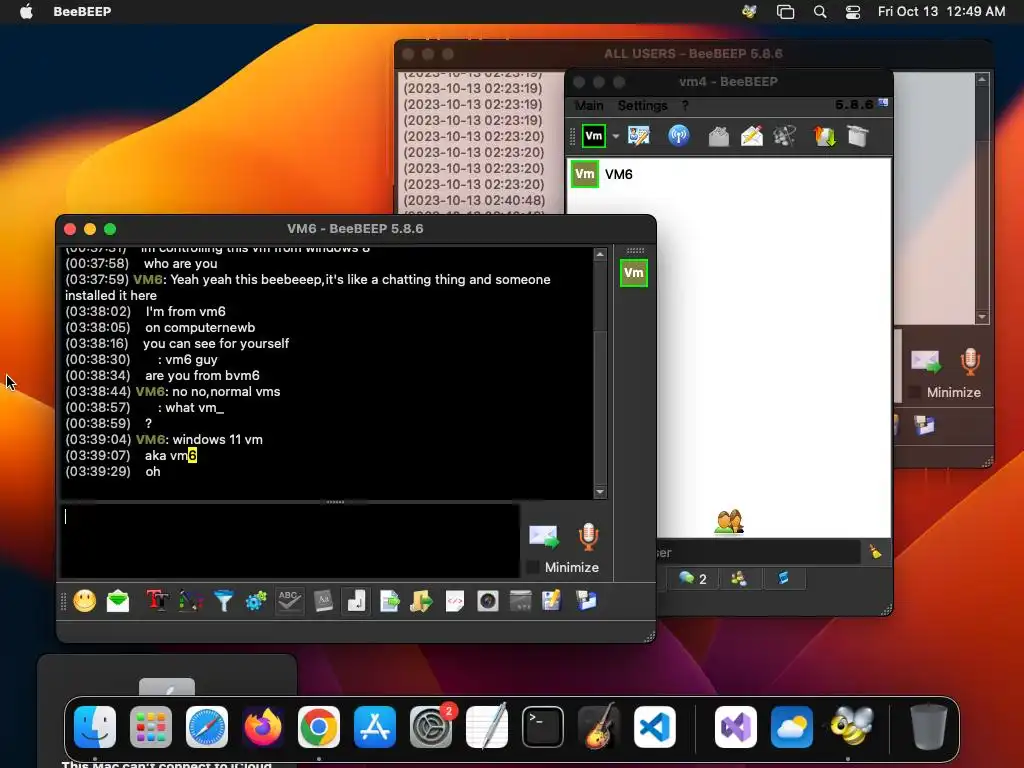Edit profile via vCard pencil icon

point(639,136)
